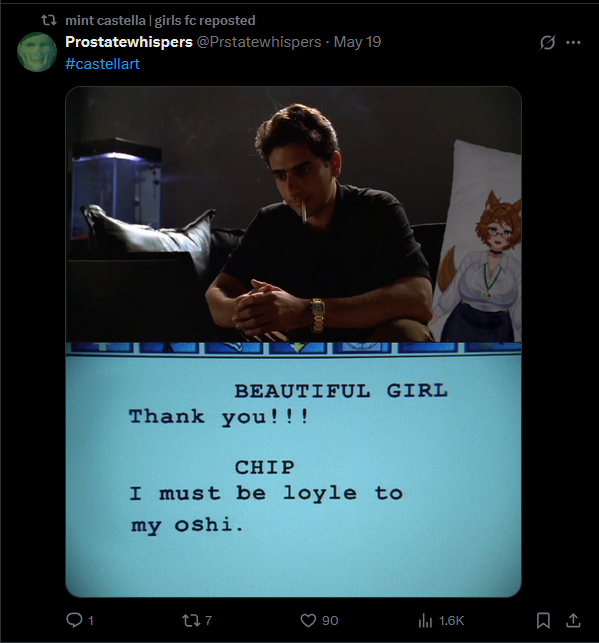Click the repost arrows icon
The height and width of the screenshot is (643, 599).
pos(191,620)
